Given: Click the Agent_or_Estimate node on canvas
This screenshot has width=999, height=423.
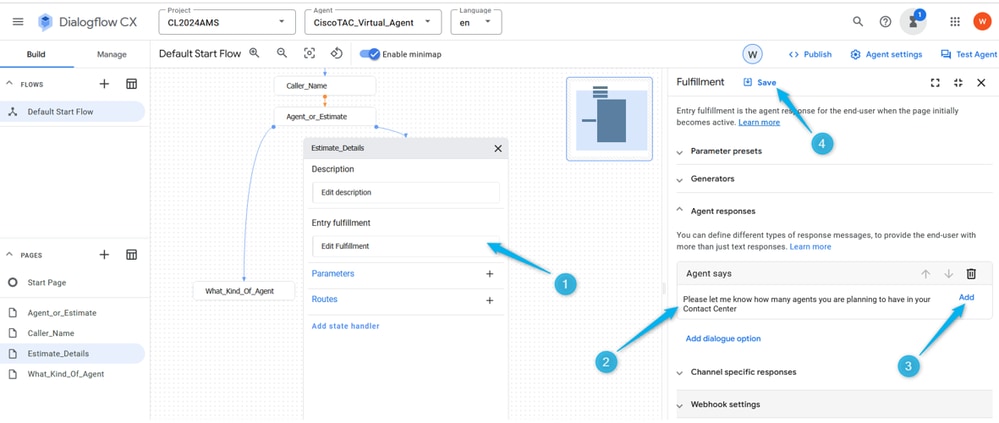Looking at the screenshot, I should pos(325,117).
